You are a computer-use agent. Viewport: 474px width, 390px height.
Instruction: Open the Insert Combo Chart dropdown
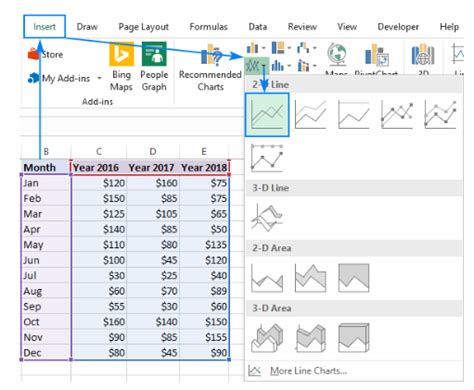tap(306, 66)
